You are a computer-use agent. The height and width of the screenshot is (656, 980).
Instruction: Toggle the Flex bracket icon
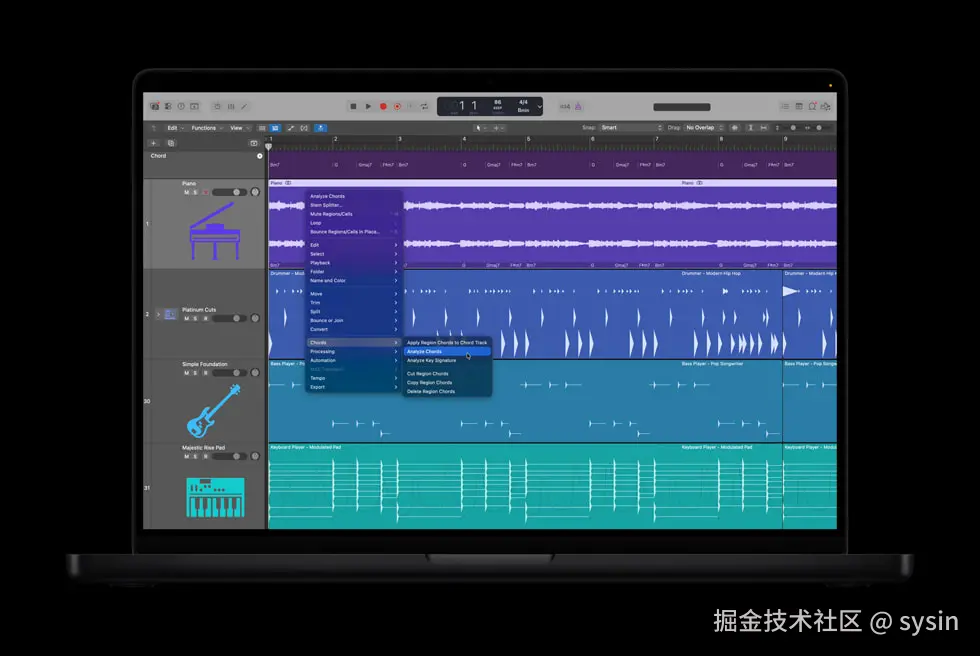click(x=304, y=128)
